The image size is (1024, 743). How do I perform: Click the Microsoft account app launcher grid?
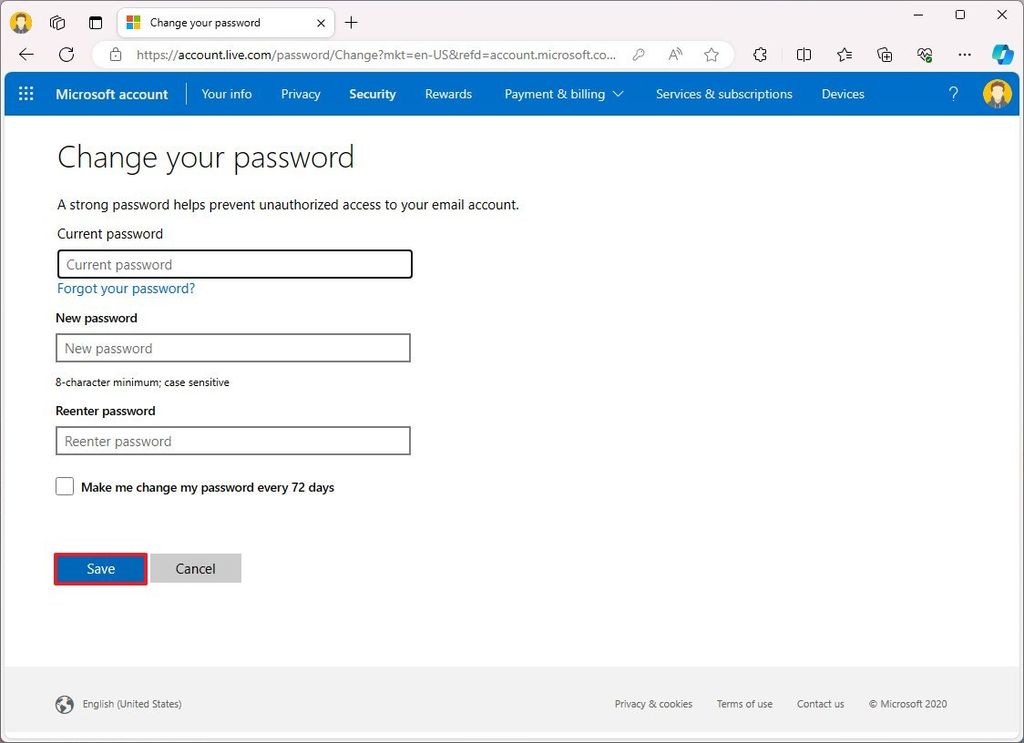[x=26, y=93]
